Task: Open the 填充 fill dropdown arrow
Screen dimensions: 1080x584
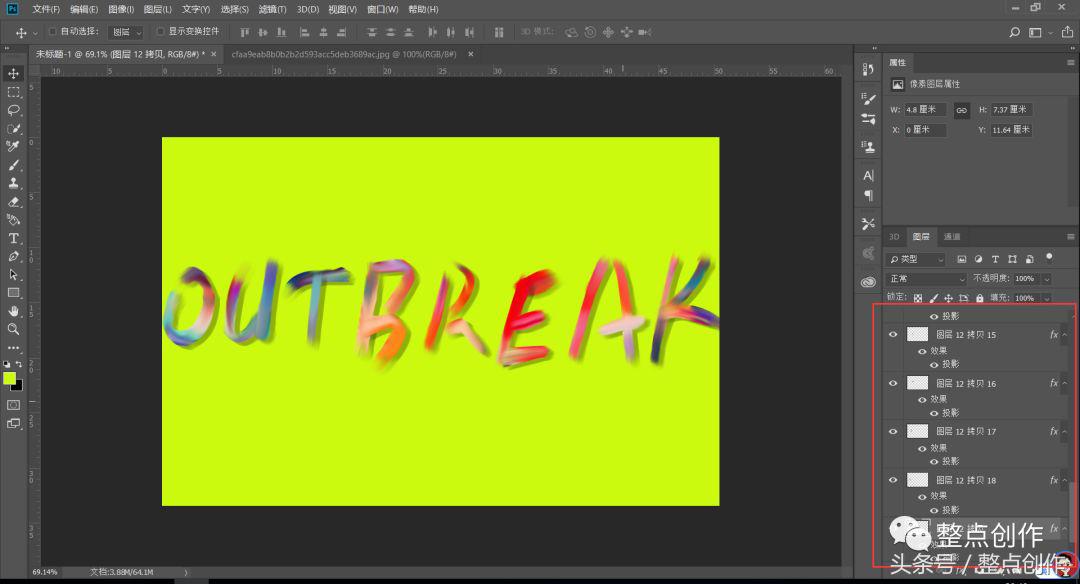Action: tap(1047, 298)
